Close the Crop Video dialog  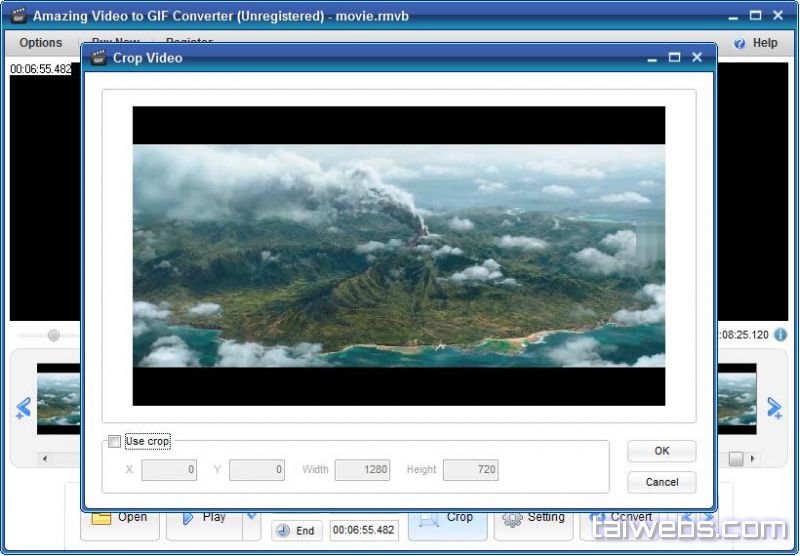(x=697, y=58)
